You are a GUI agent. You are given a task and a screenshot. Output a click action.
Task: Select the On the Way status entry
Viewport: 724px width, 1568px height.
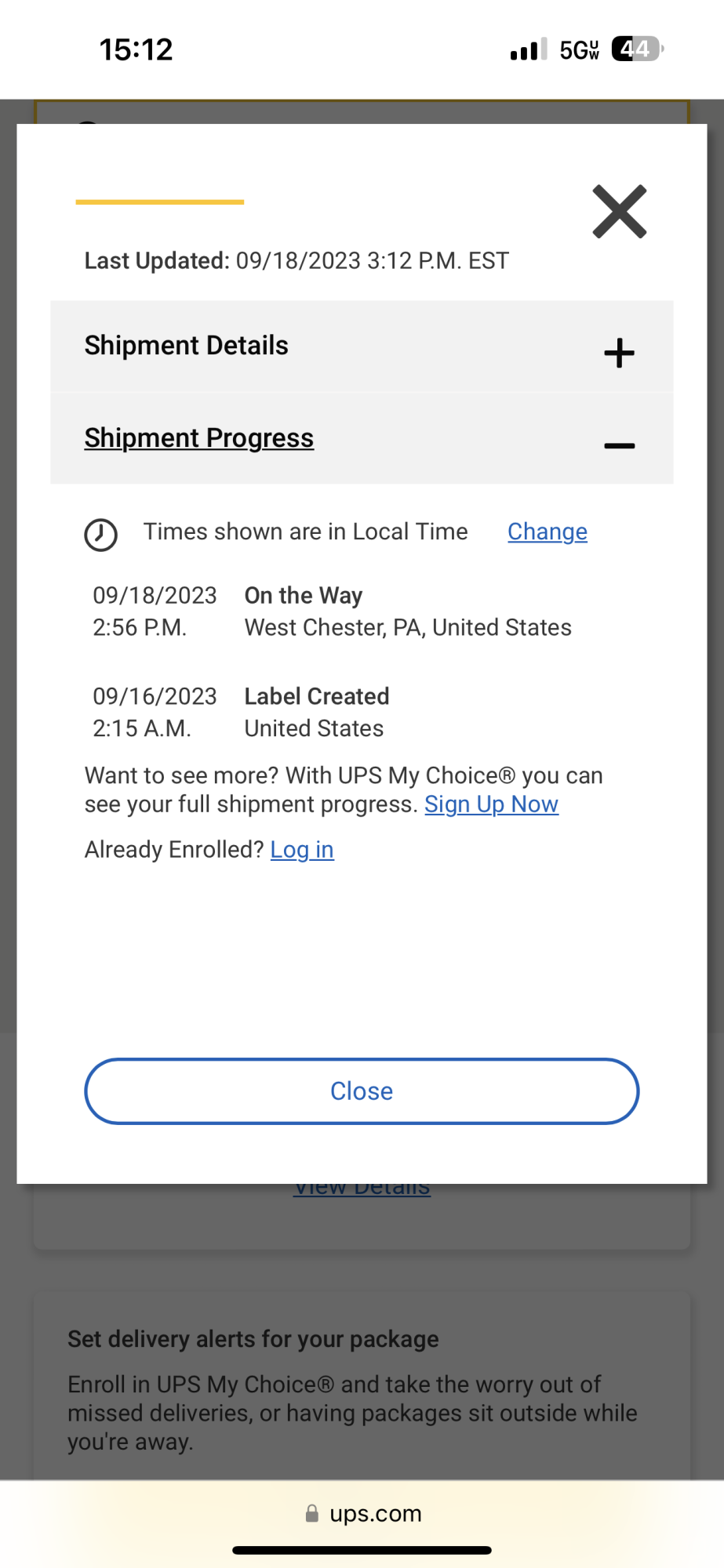304,596
